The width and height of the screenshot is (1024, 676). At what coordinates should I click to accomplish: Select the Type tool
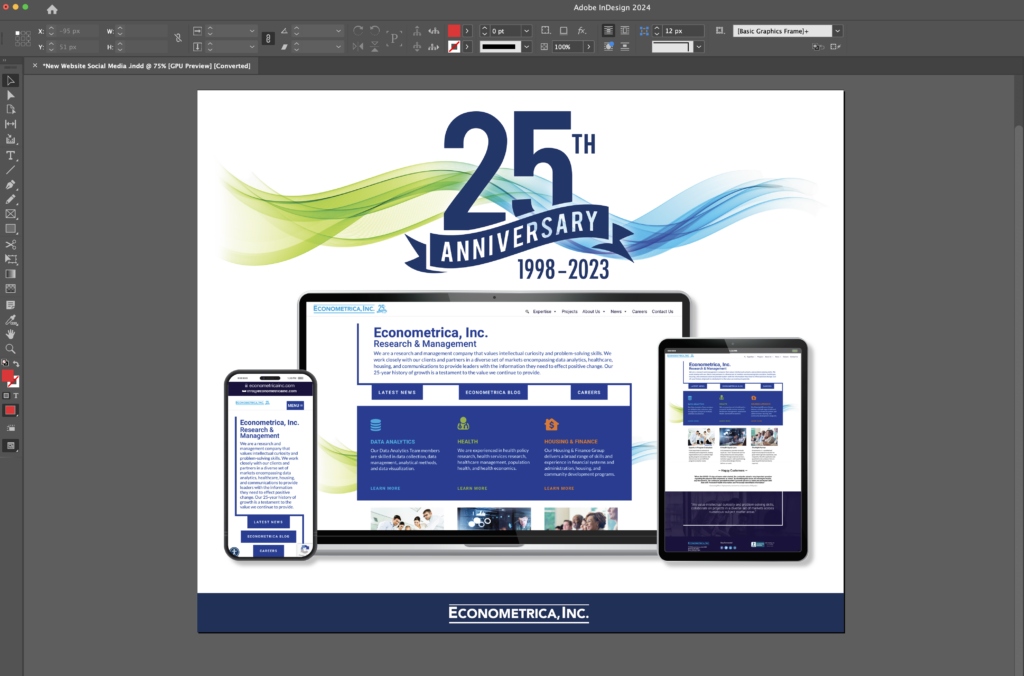(10, 155)
